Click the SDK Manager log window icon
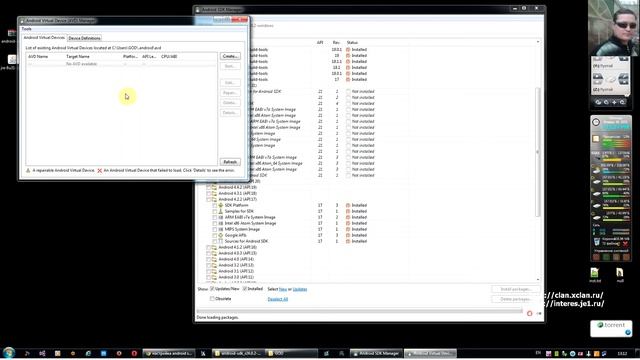Screen dimensions: 640x360 click(539, 313)
